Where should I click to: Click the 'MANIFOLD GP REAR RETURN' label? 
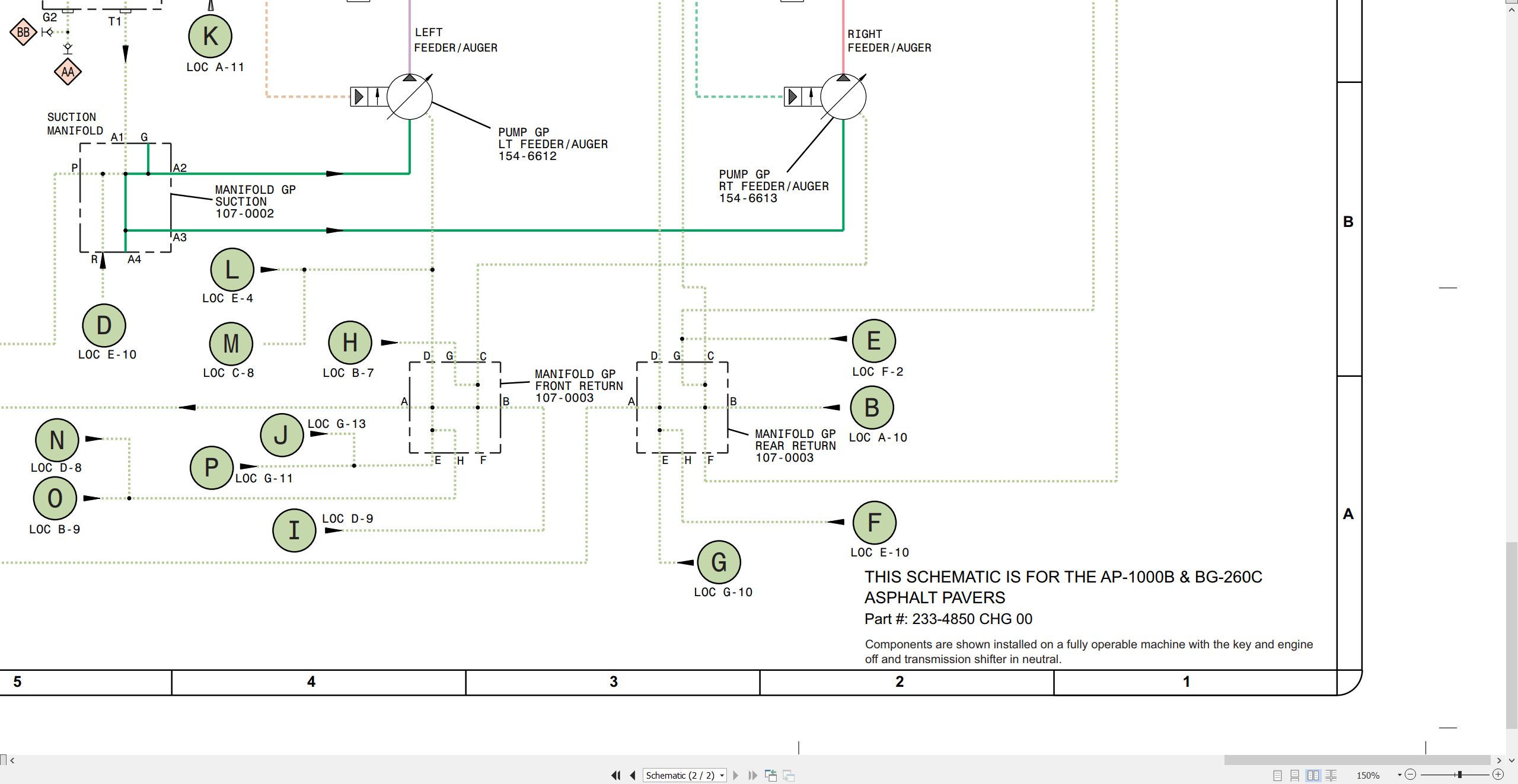pos(795,446)
